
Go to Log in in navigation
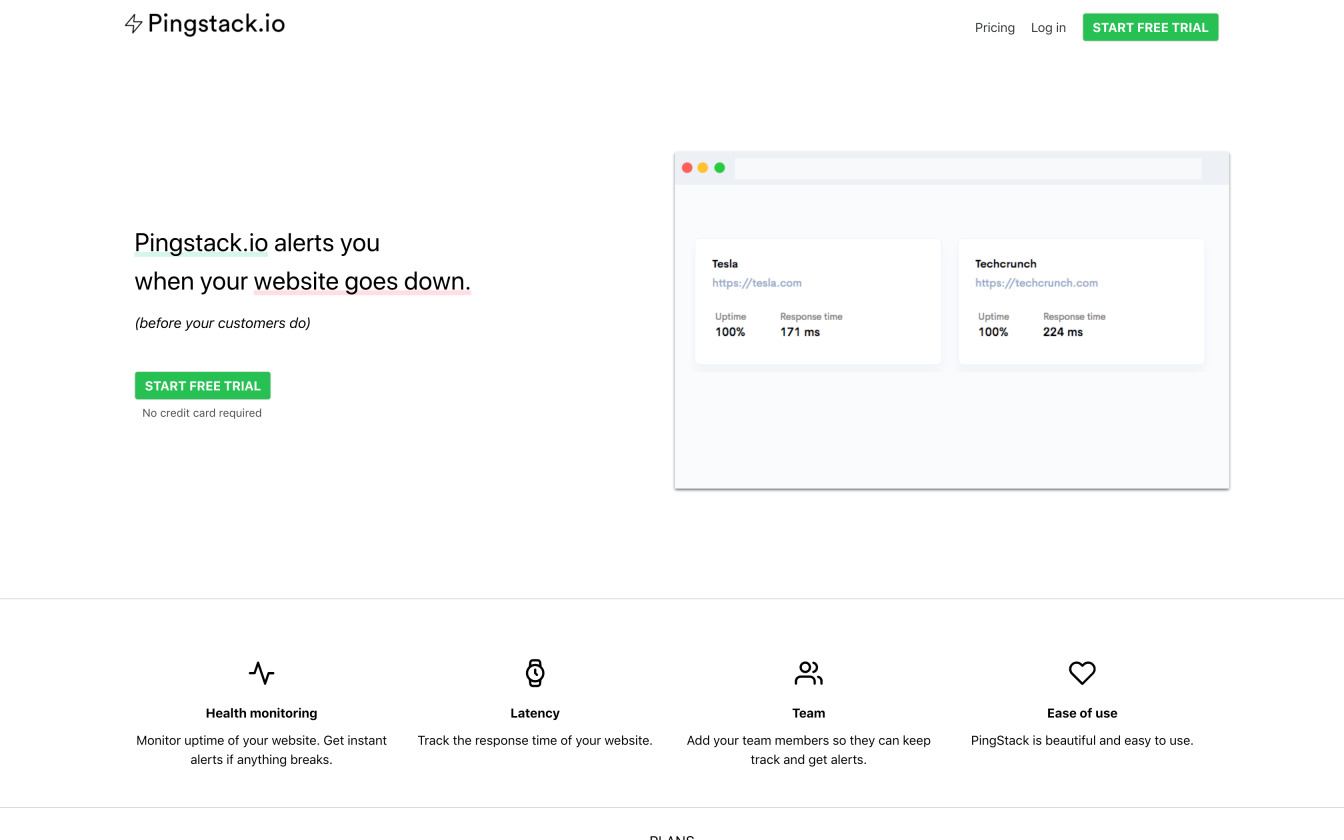click(1048, 28)
